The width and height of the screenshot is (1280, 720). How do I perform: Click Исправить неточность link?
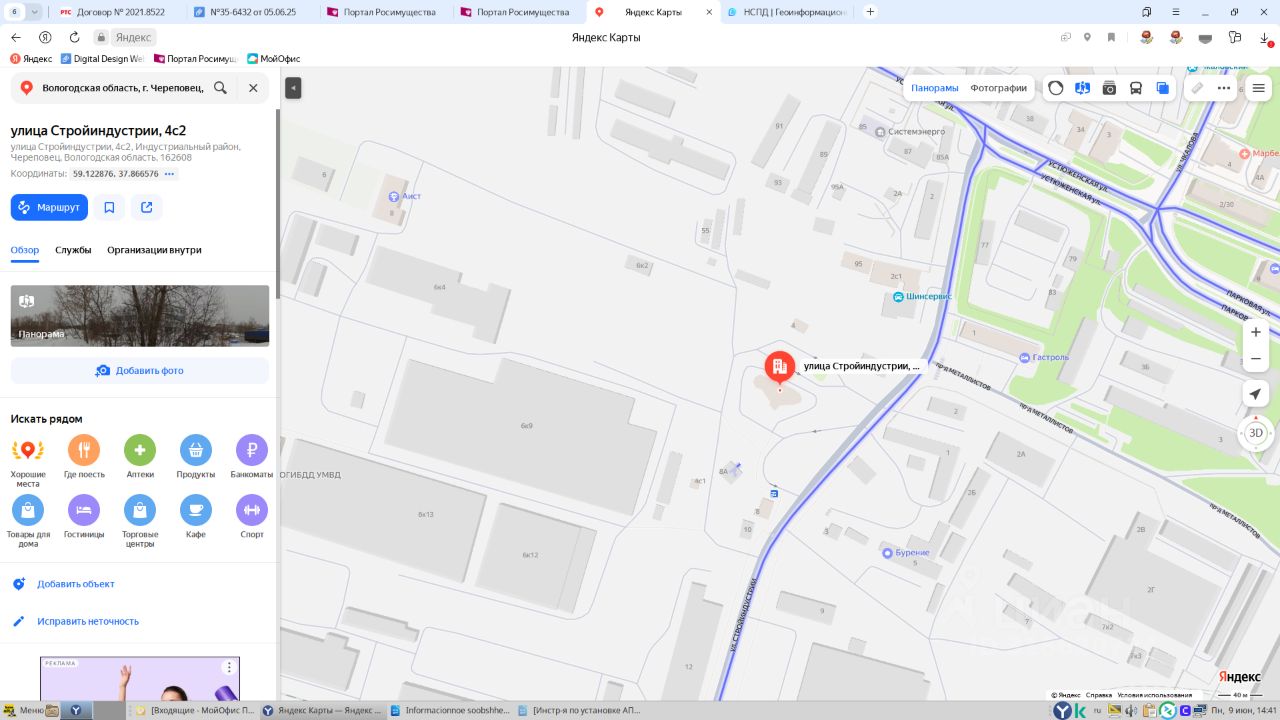tap(87, 621)
